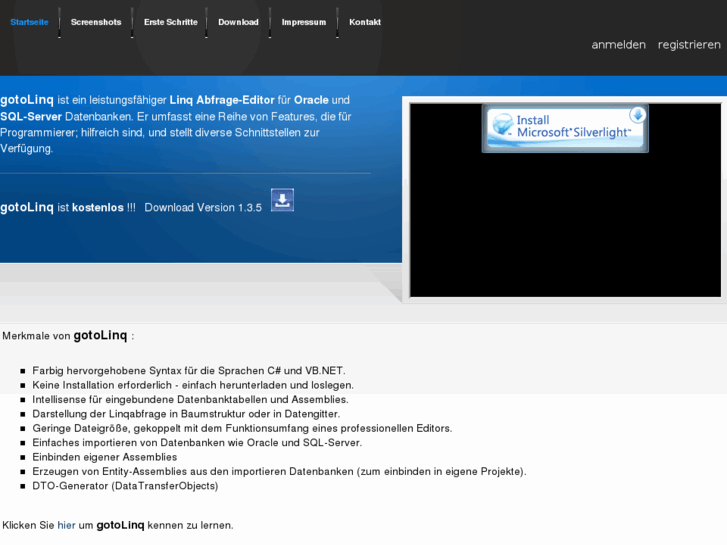
Task: Click 'Farbig hervorgehobene Syntax' feature line
Action: coord(189,371)
